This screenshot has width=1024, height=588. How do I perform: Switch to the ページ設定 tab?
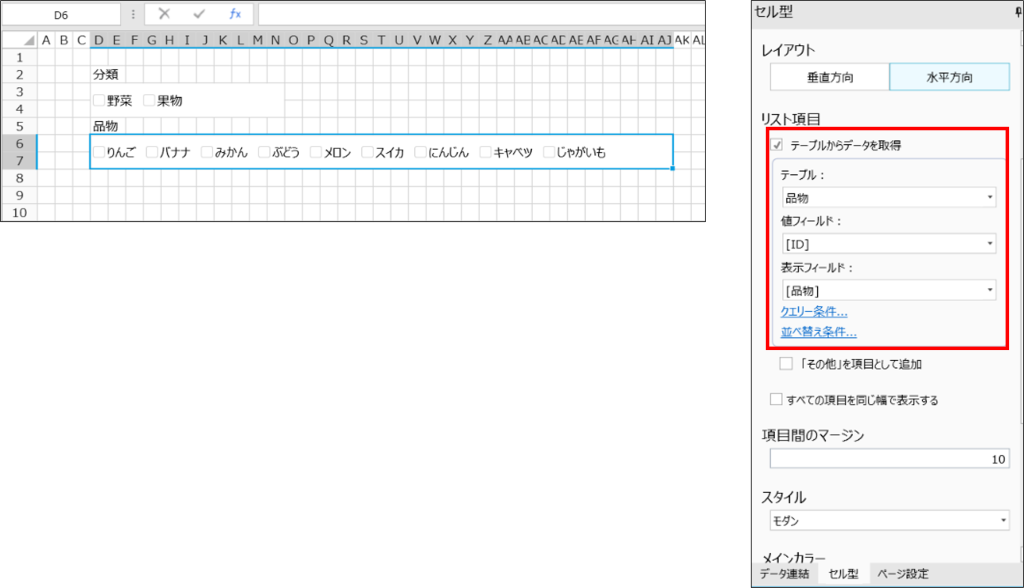902,574
